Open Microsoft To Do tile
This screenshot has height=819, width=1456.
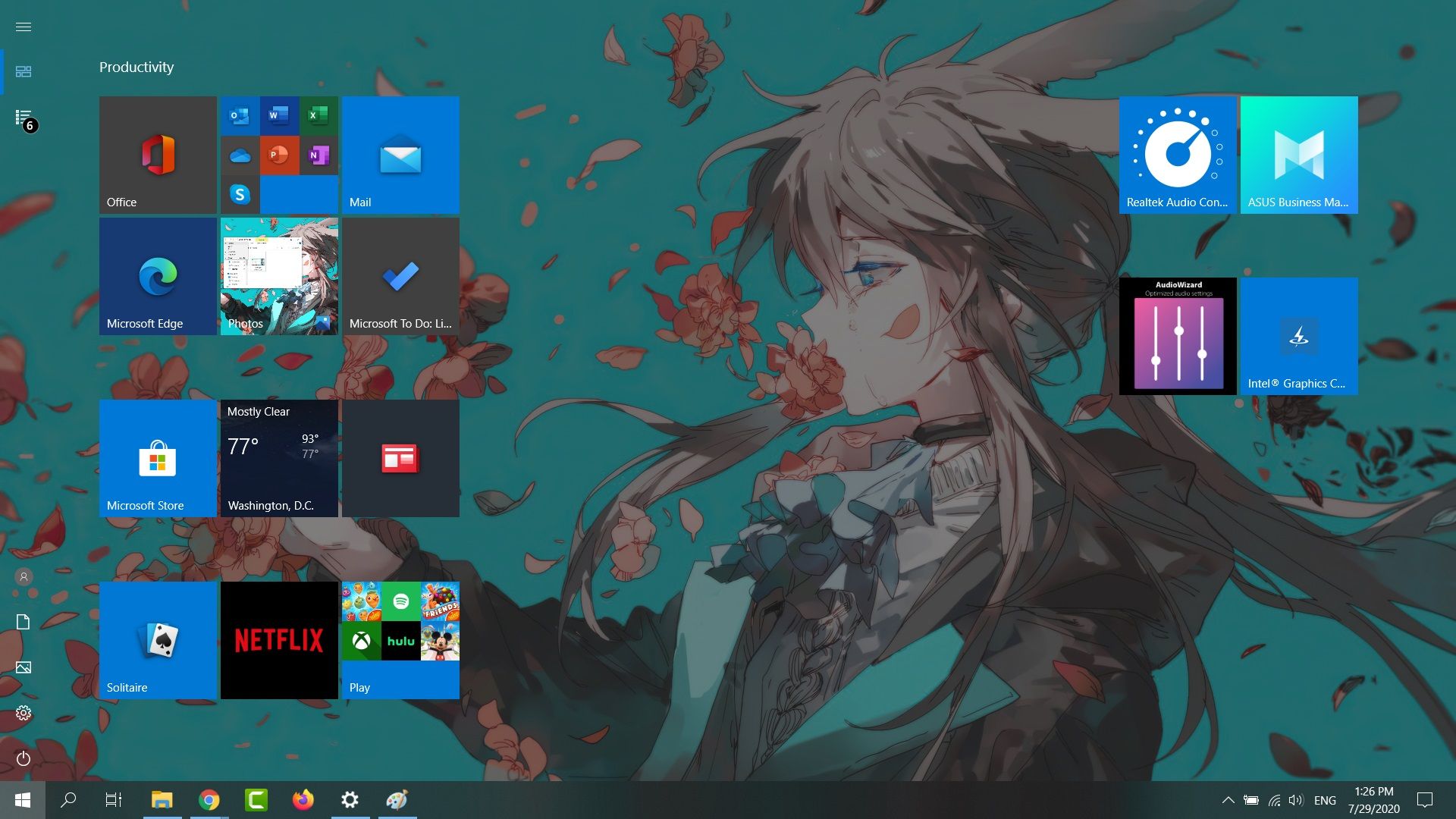coord(400,276)
